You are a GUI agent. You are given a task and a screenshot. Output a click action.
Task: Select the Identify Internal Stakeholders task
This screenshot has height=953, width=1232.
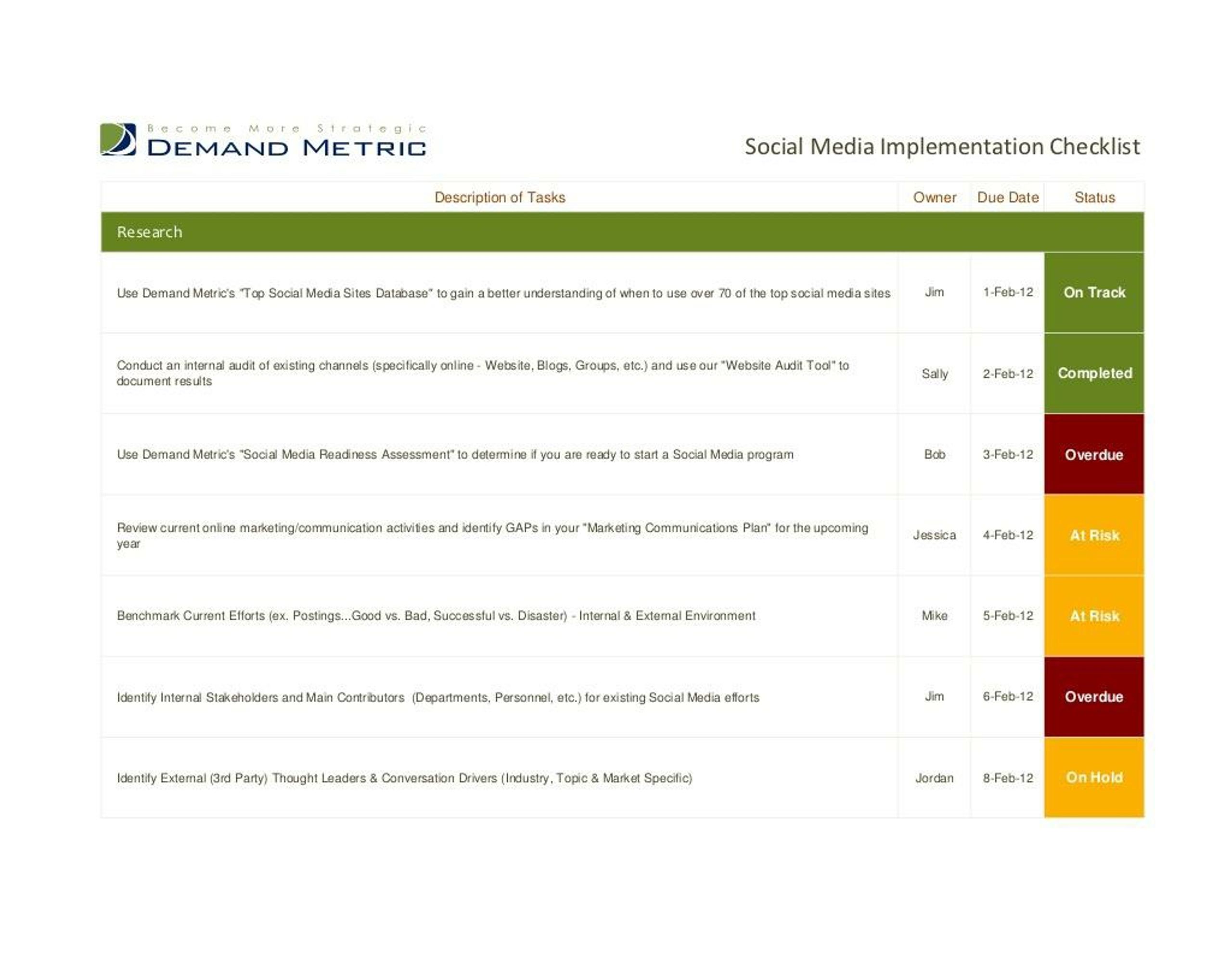coord(438,697)
